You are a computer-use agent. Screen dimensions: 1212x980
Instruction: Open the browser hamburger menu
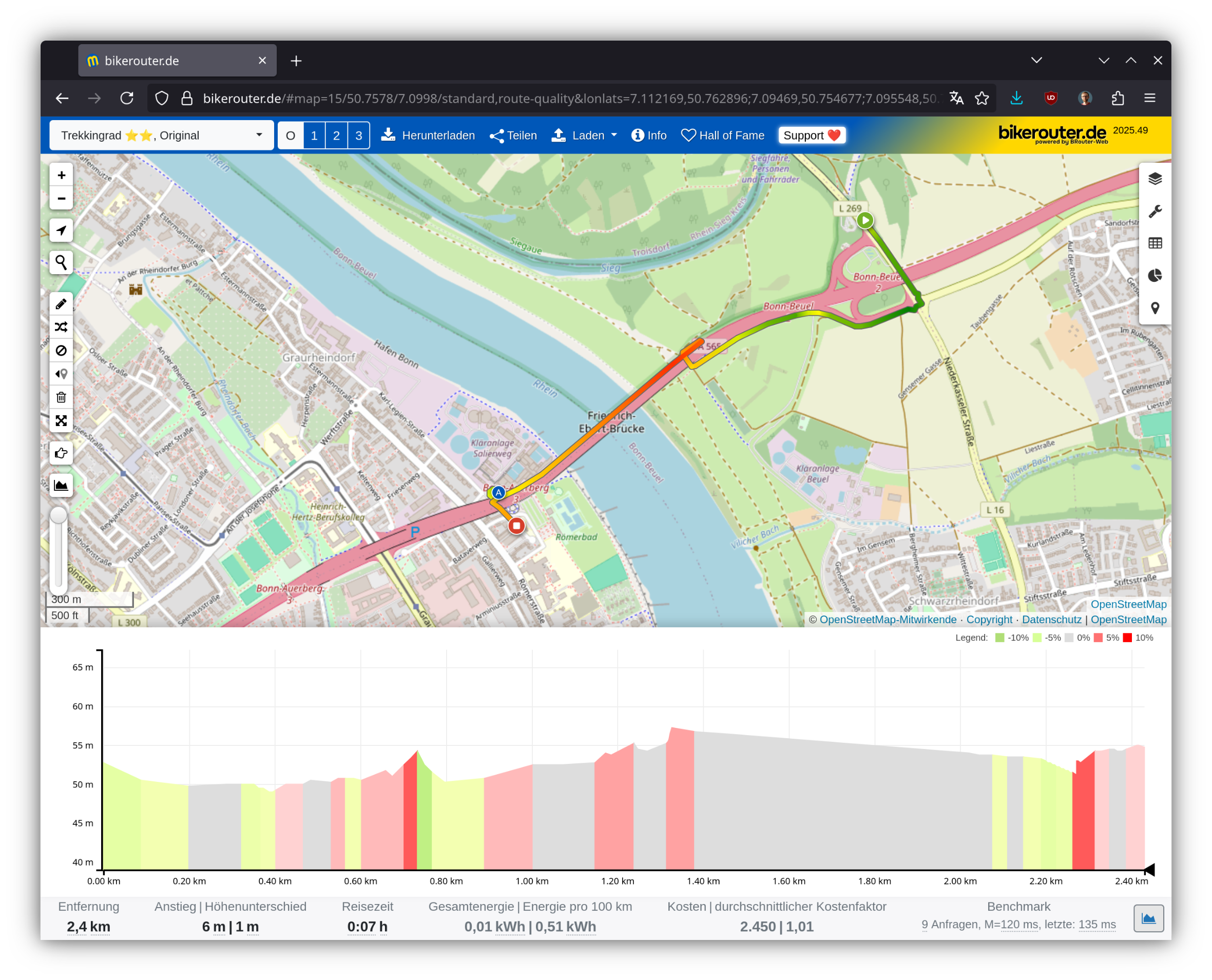(1150, 98)
